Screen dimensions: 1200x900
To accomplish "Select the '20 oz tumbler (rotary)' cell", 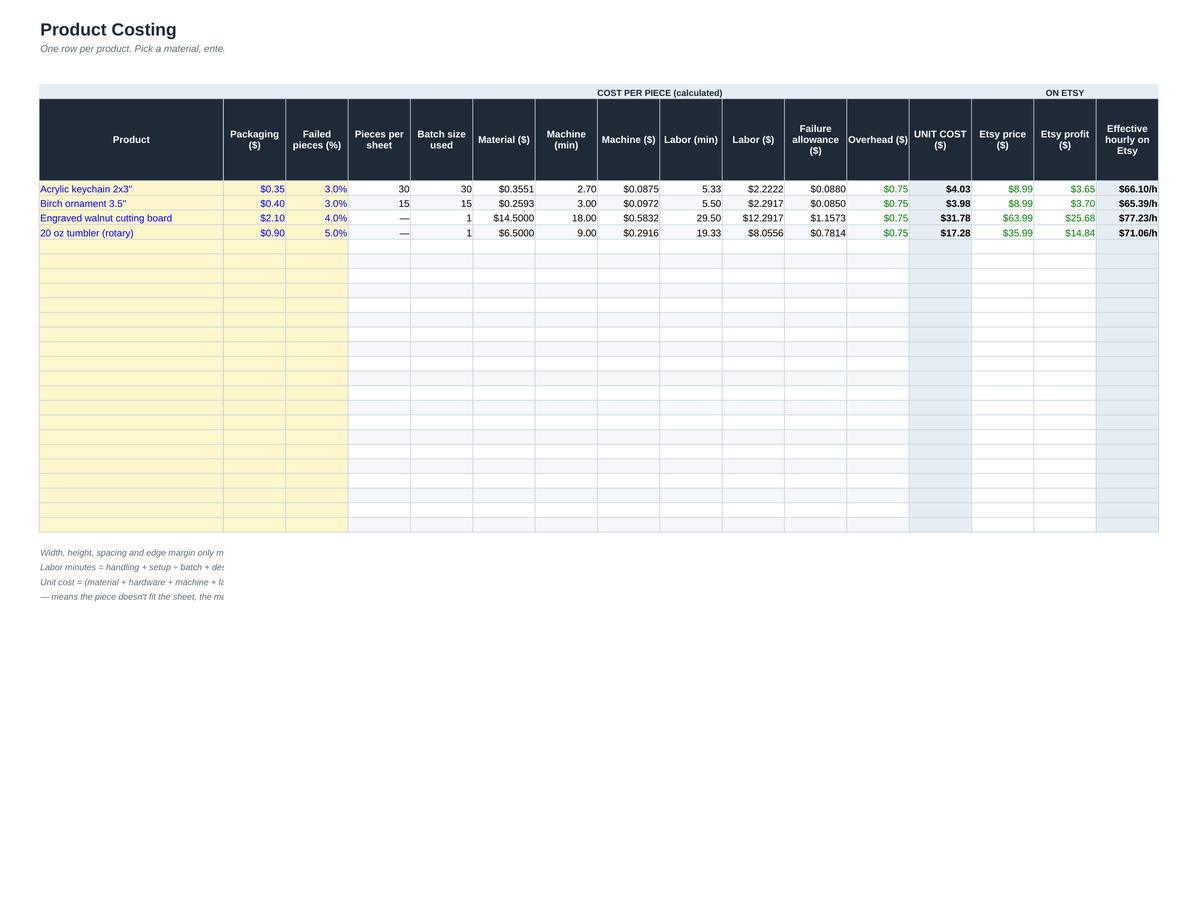I will click(131, 233).
